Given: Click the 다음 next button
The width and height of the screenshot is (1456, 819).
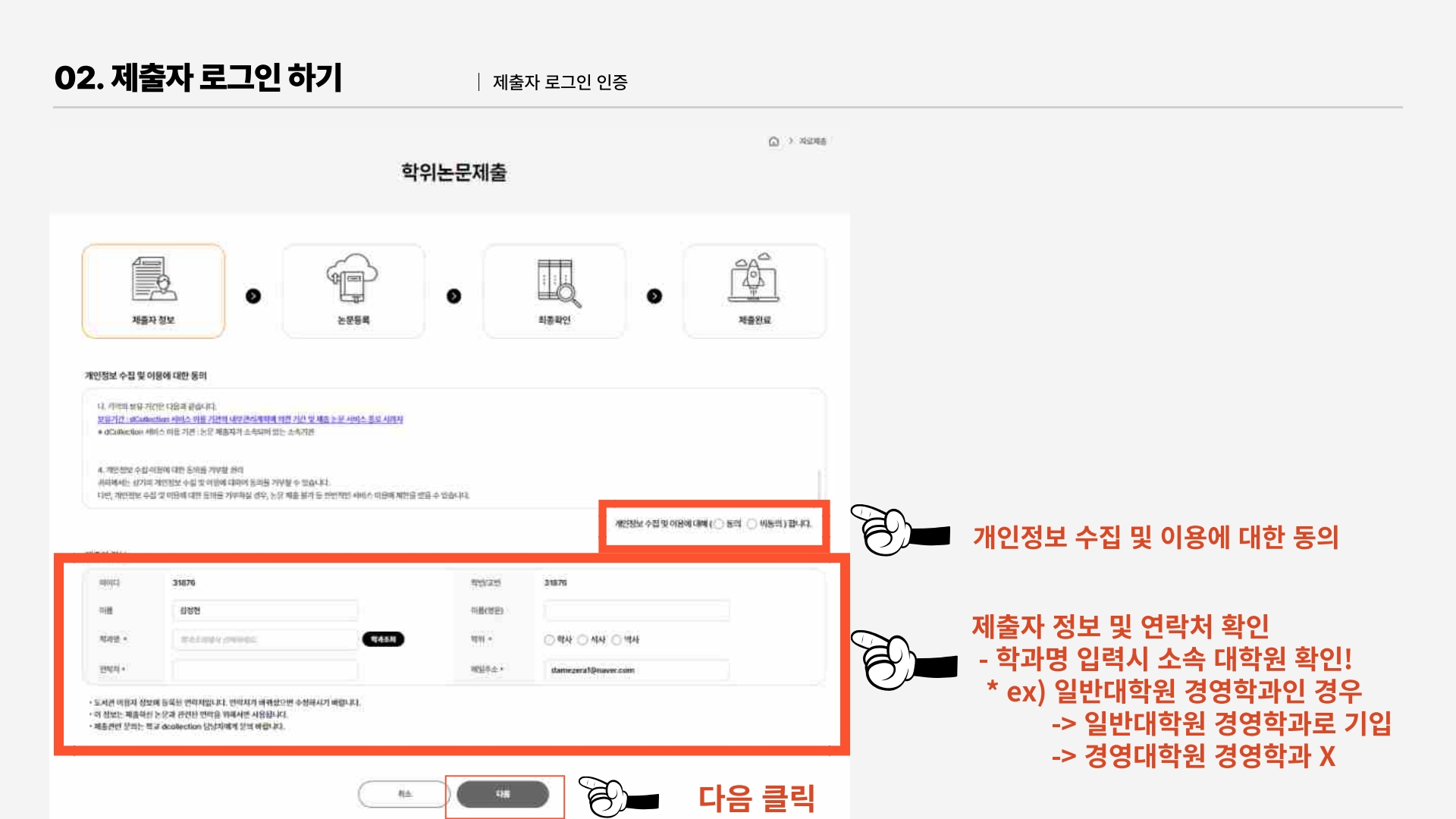Looking at the screenshot, I should coord(503,794).
